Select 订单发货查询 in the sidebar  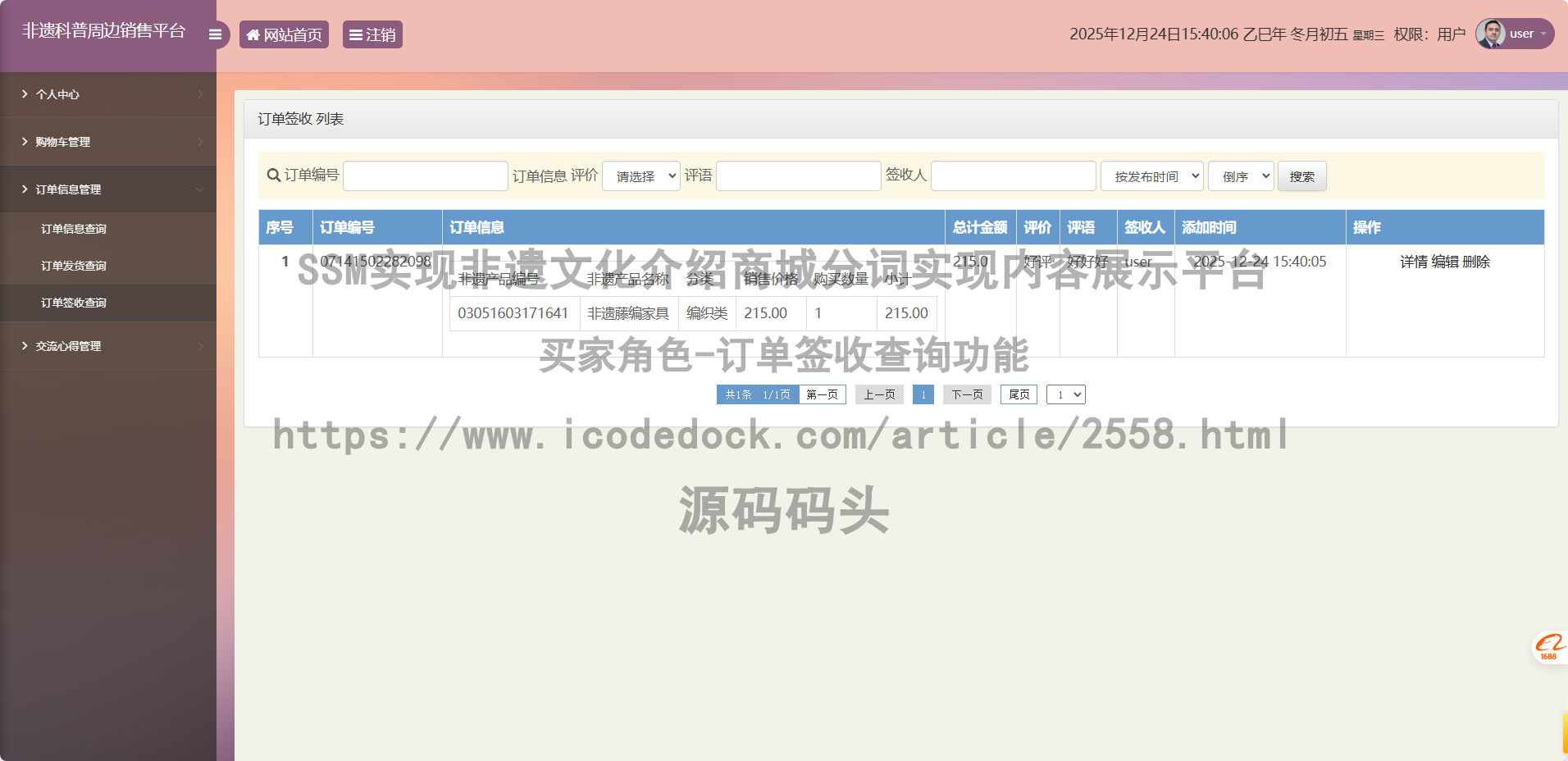tap(75, 265)
